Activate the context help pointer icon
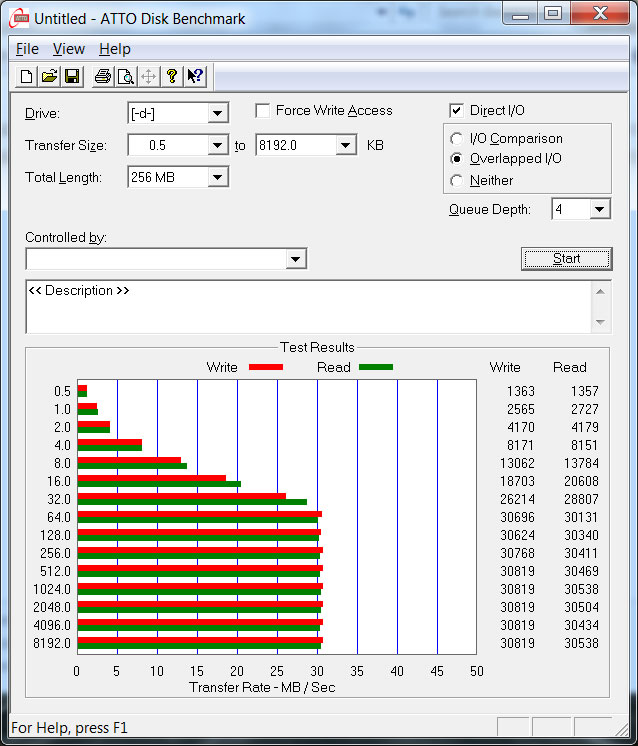 pos(195,76)
